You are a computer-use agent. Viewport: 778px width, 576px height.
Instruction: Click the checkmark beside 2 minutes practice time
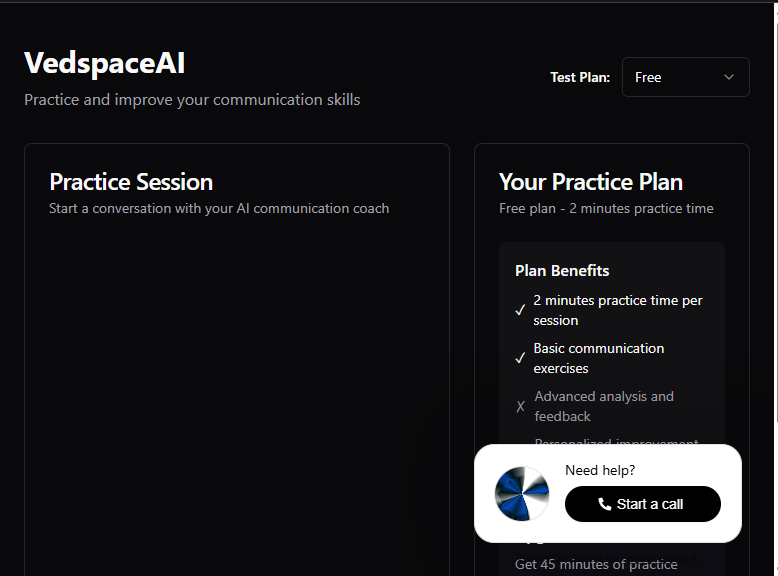(520, 310)
